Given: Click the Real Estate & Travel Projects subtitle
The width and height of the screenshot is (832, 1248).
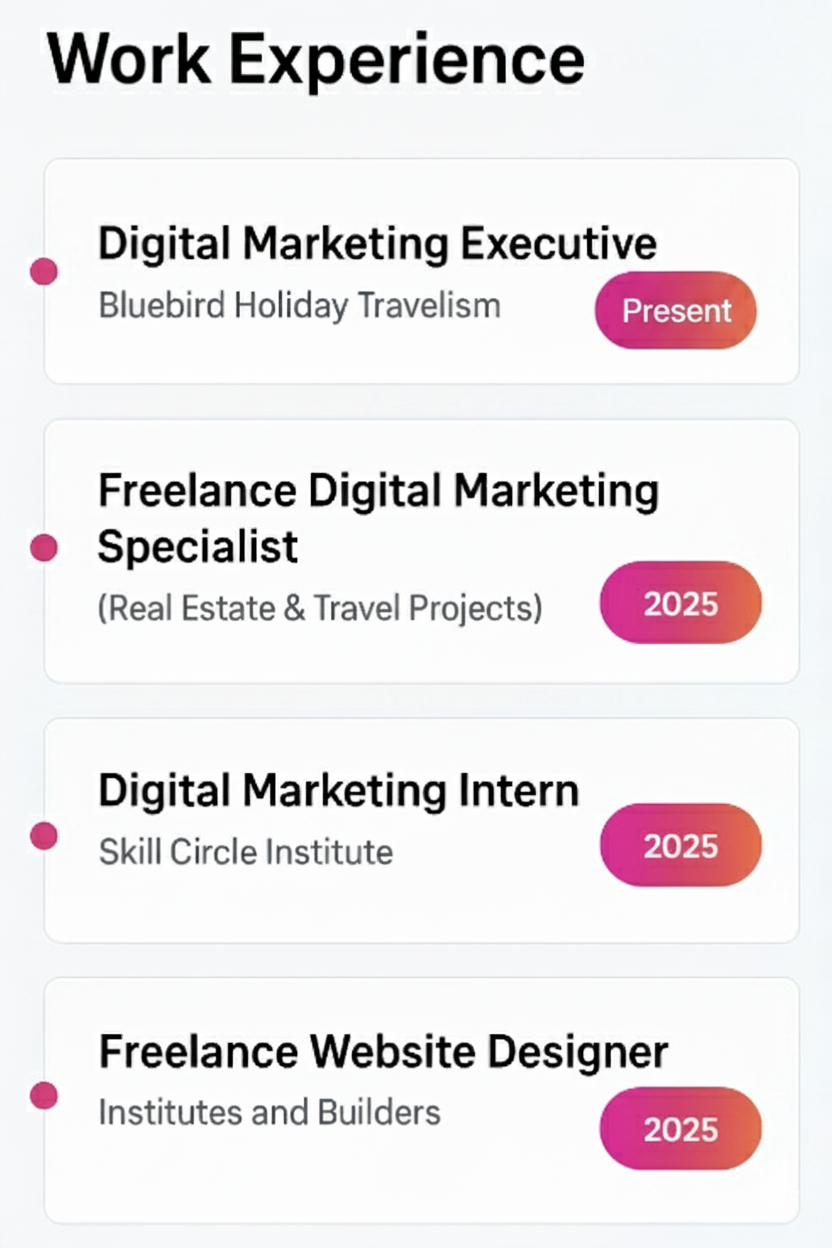Looking at the screenshot, I should point(319,608).
